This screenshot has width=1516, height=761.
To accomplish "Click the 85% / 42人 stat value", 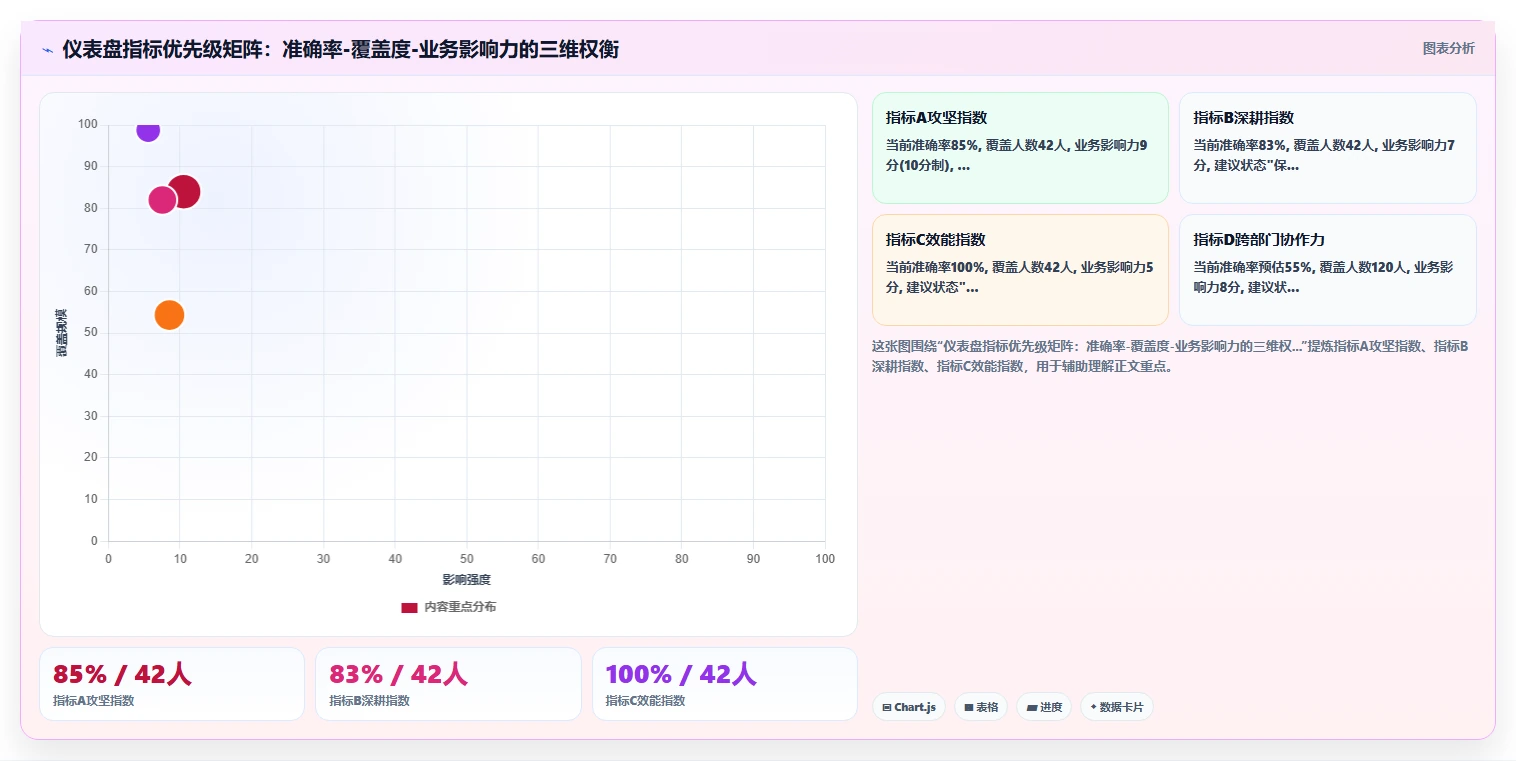I will [122, 675].
